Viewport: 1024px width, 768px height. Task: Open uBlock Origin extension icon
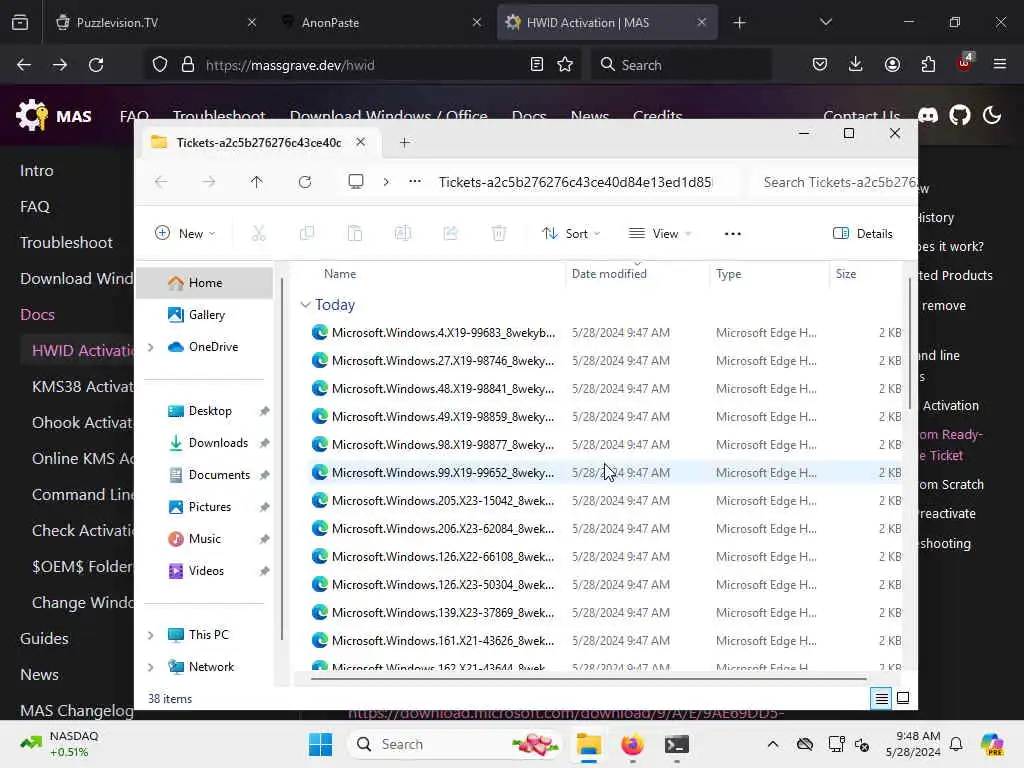pos(965,63)
